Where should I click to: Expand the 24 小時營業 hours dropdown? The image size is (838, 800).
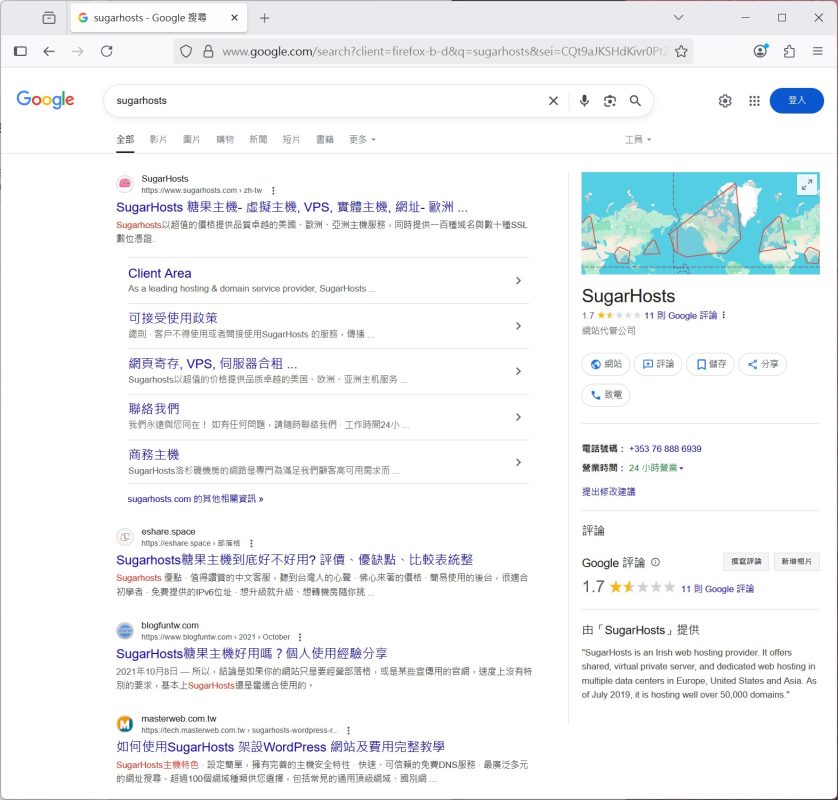click(656, 468)
